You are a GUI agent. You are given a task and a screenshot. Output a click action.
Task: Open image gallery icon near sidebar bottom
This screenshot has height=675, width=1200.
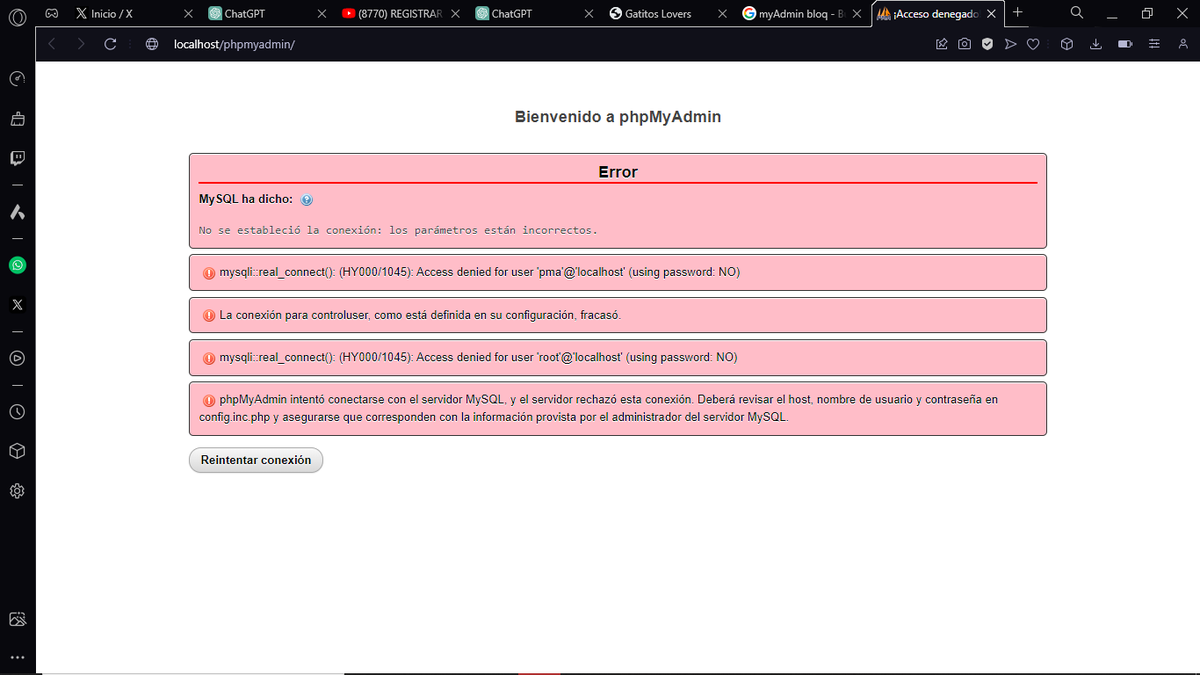point(17,619)
